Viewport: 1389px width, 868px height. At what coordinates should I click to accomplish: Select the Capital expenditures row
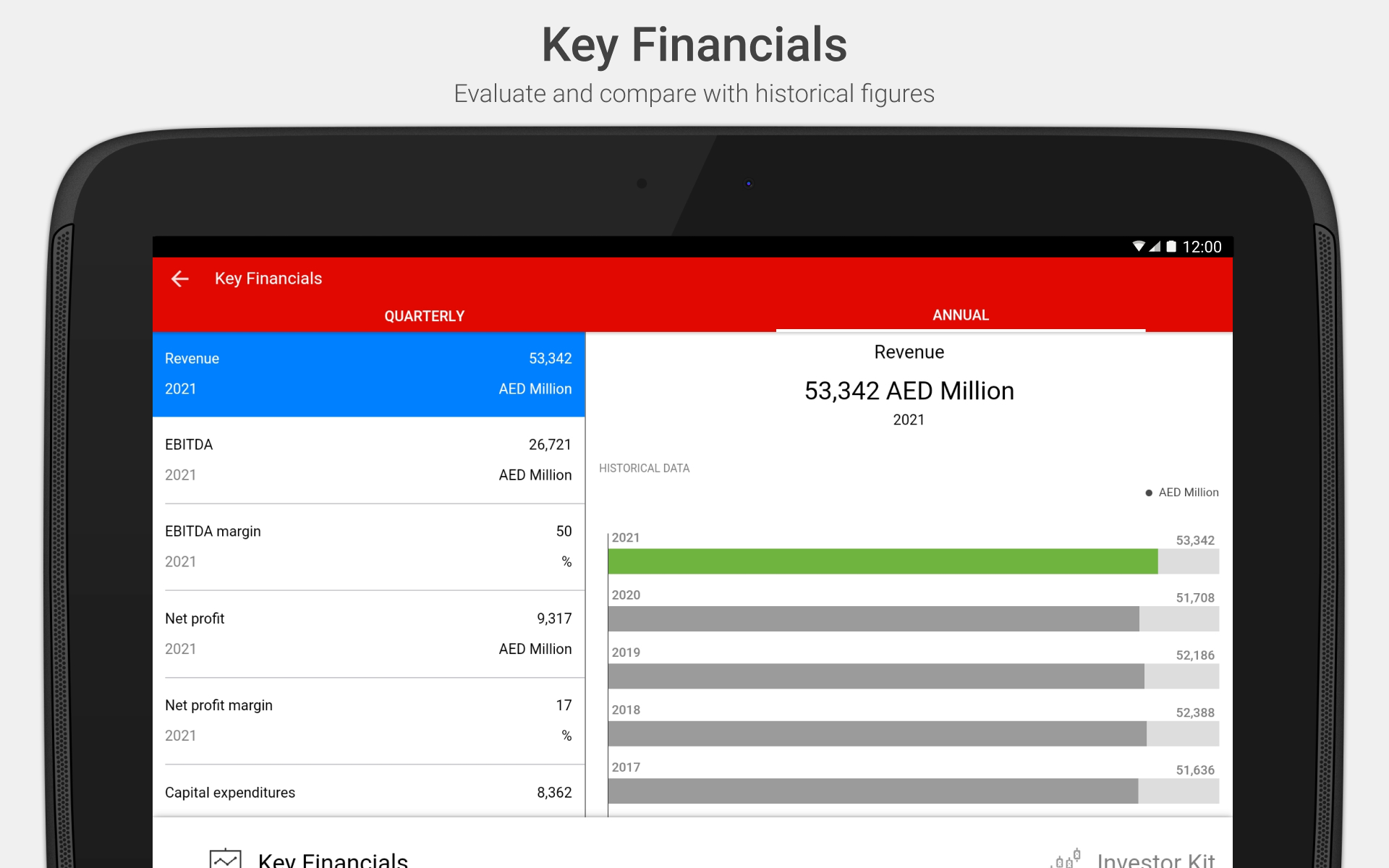368,793
